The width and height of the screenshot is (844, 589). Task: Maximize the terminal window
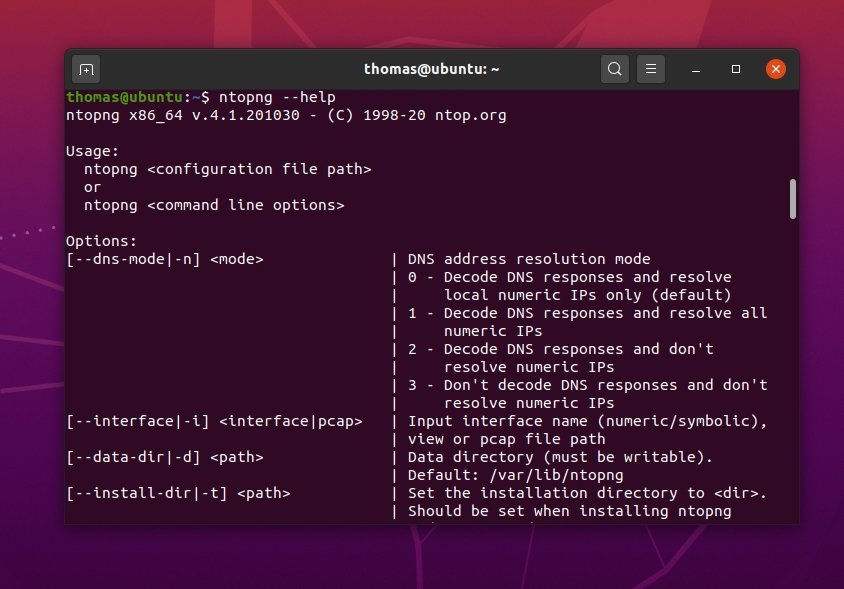(x=736, y=69)
